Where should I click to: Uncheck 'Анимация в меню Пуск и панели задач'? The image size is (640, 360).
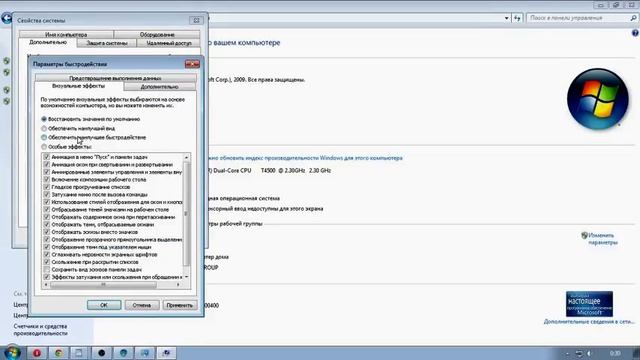pyautogui.click(x=47, y=157)
